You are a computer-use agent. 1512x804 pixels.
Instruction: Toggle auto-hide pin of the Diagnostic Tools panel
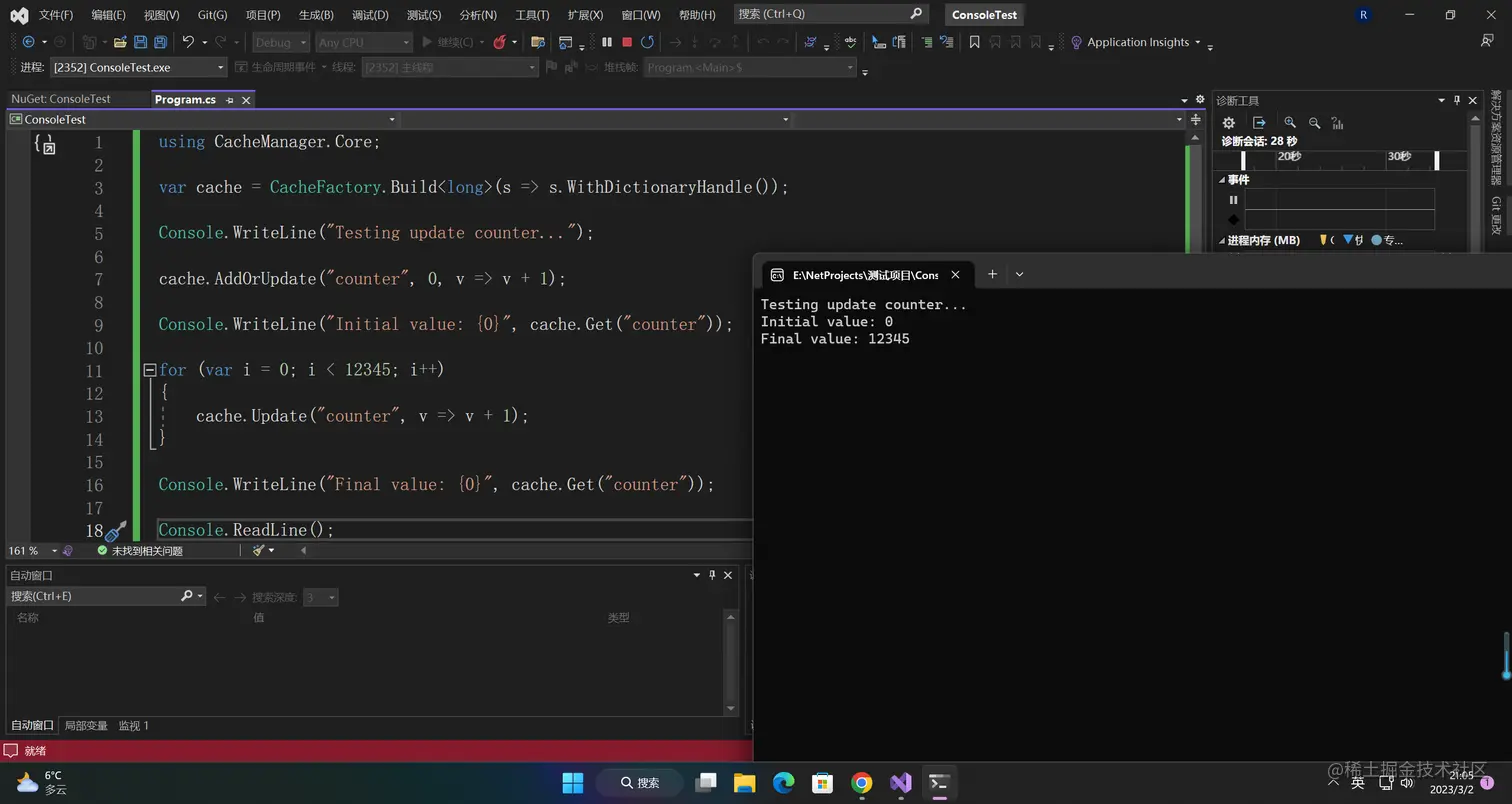pyautogui.click(x=1457, y=100)
